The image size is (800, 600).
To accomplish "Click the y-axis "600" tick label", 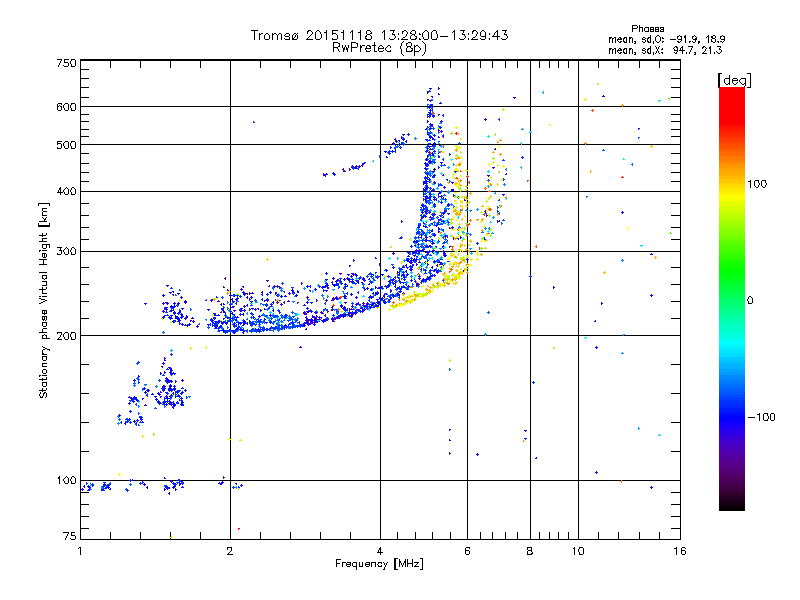I will click(66, 107).
